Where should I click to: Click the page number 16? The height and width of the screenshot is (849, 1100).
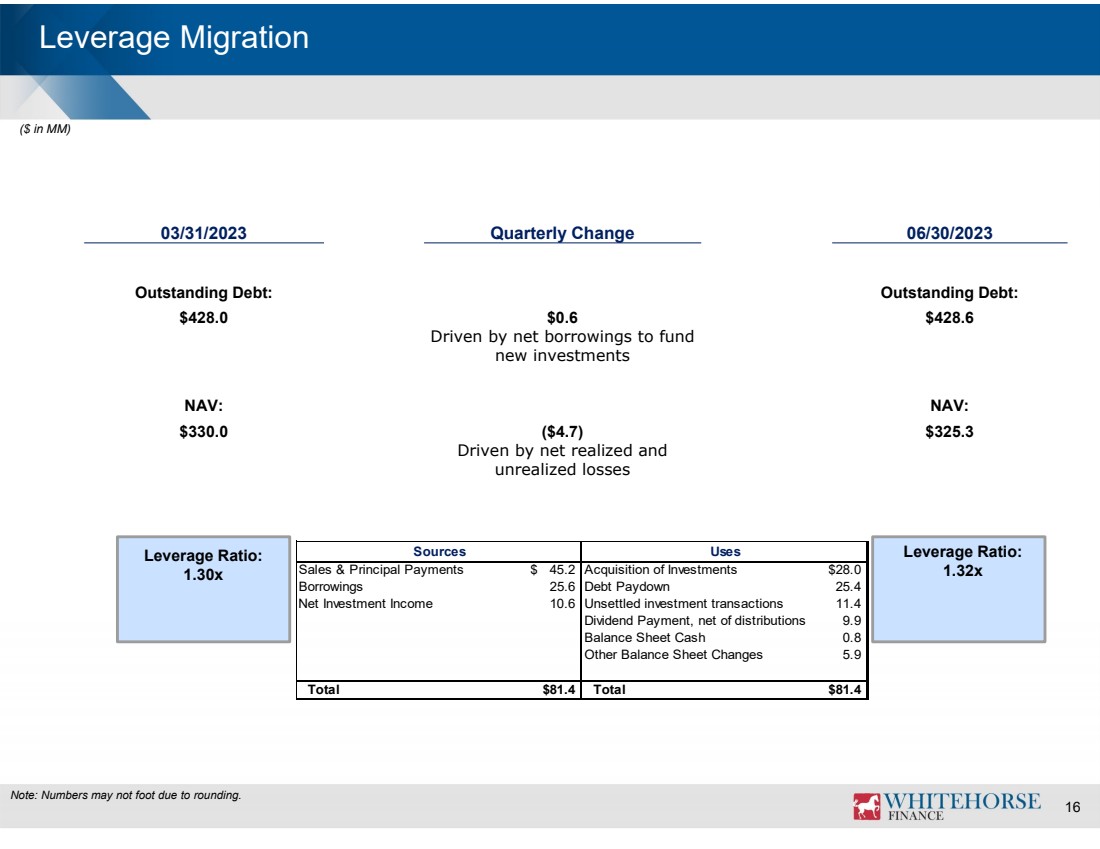(1073, 807)
